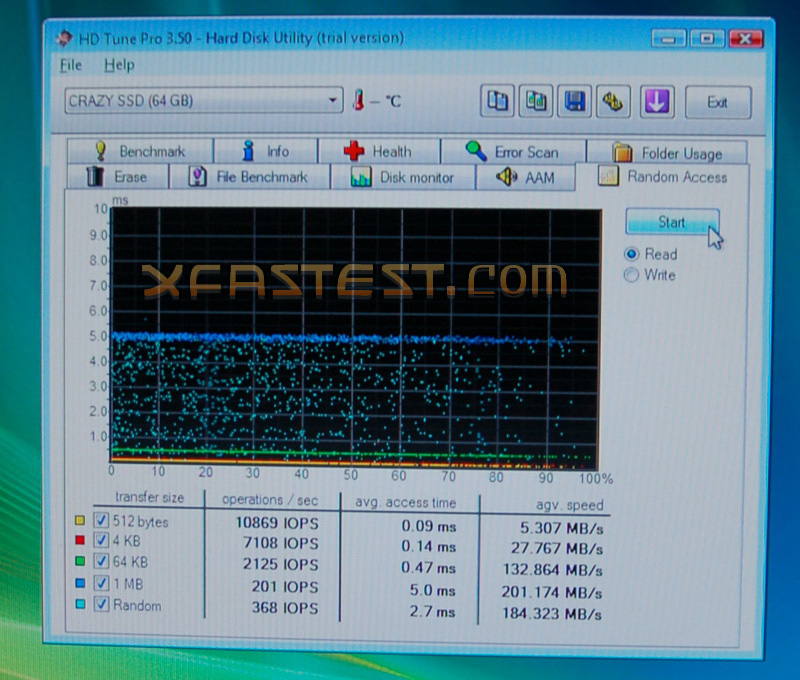Click the copy screenshot toolbar icon
Viewport: 800px width, 680px height.
536,102
